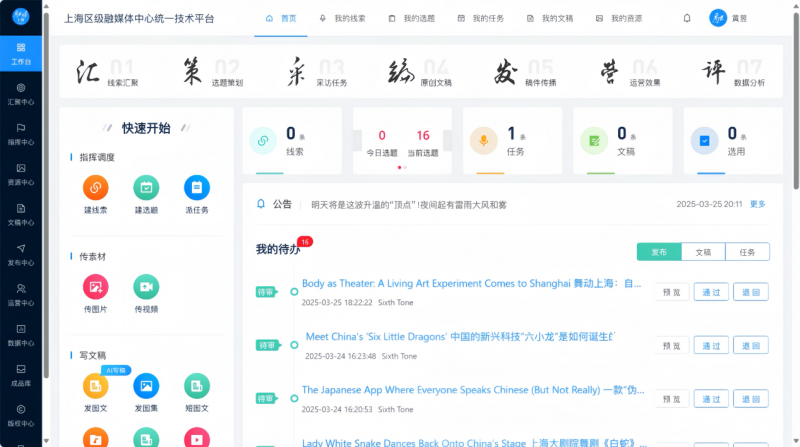Screen dimensions: 800x447
Task: Click the 发图集 writing icon
Action: (x=146, y=386)
